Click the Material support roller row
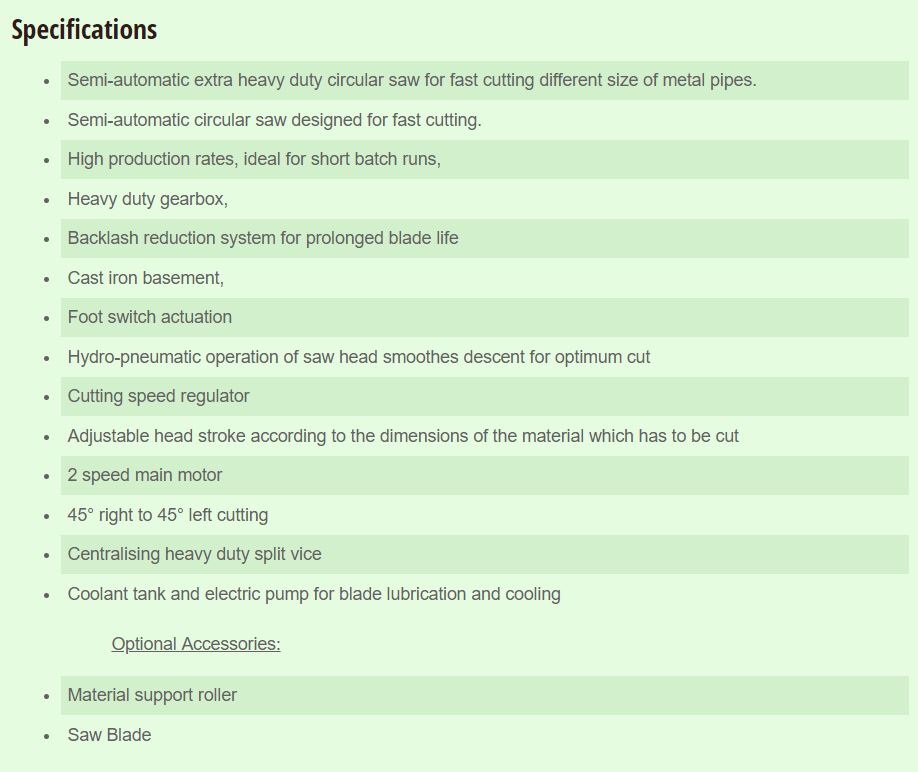 point(485,695)
